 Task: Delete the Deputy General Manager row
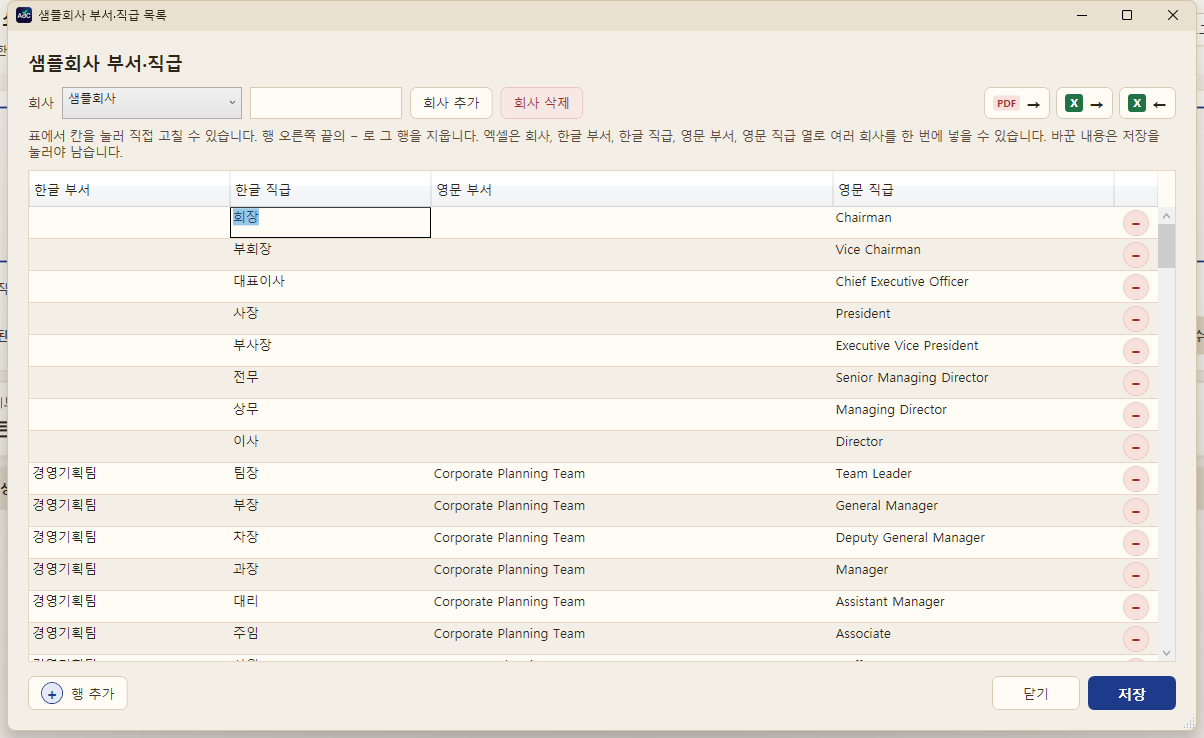[x=1136, y=543]
